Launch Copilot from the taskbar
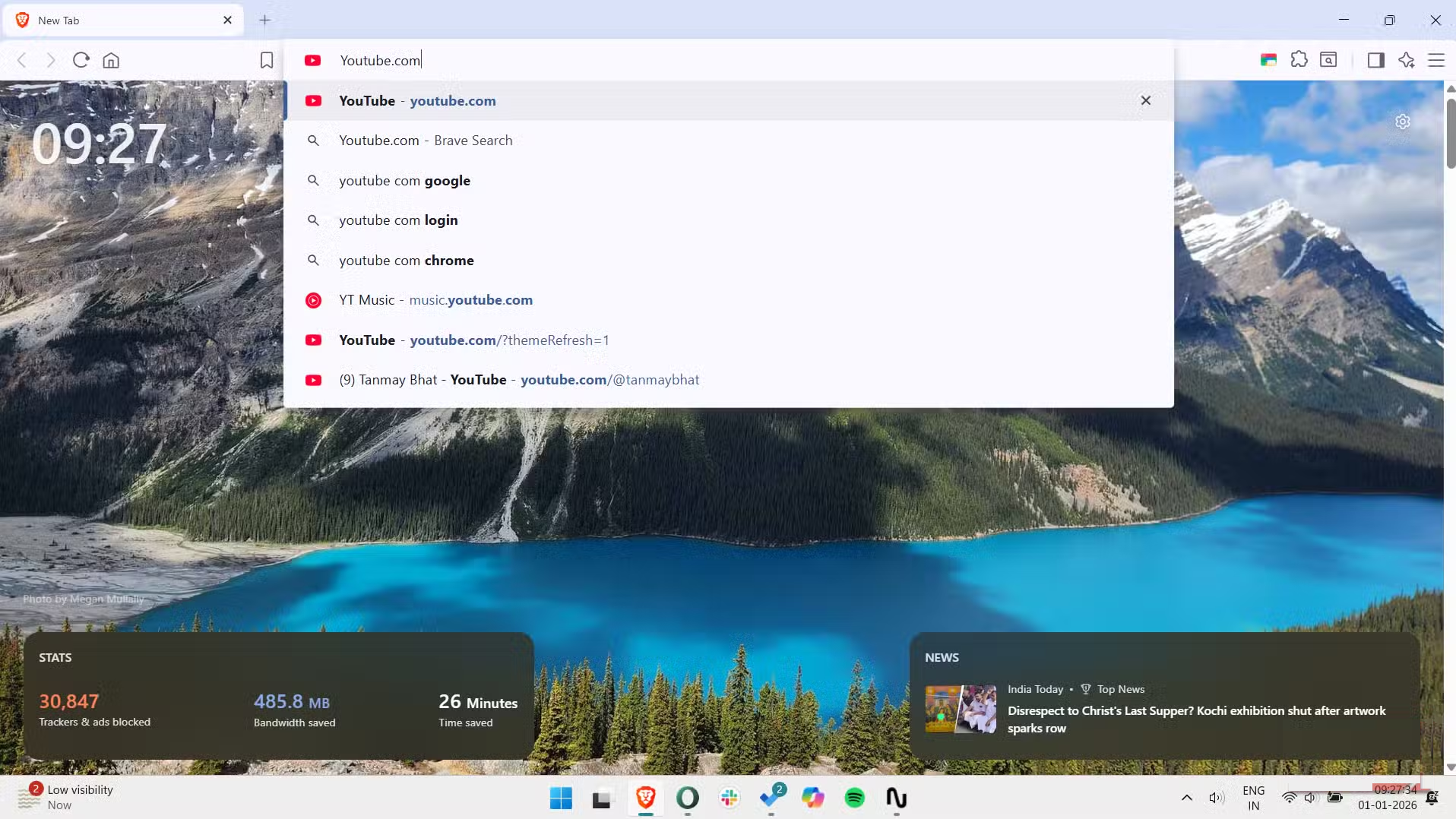 (813, 798)
